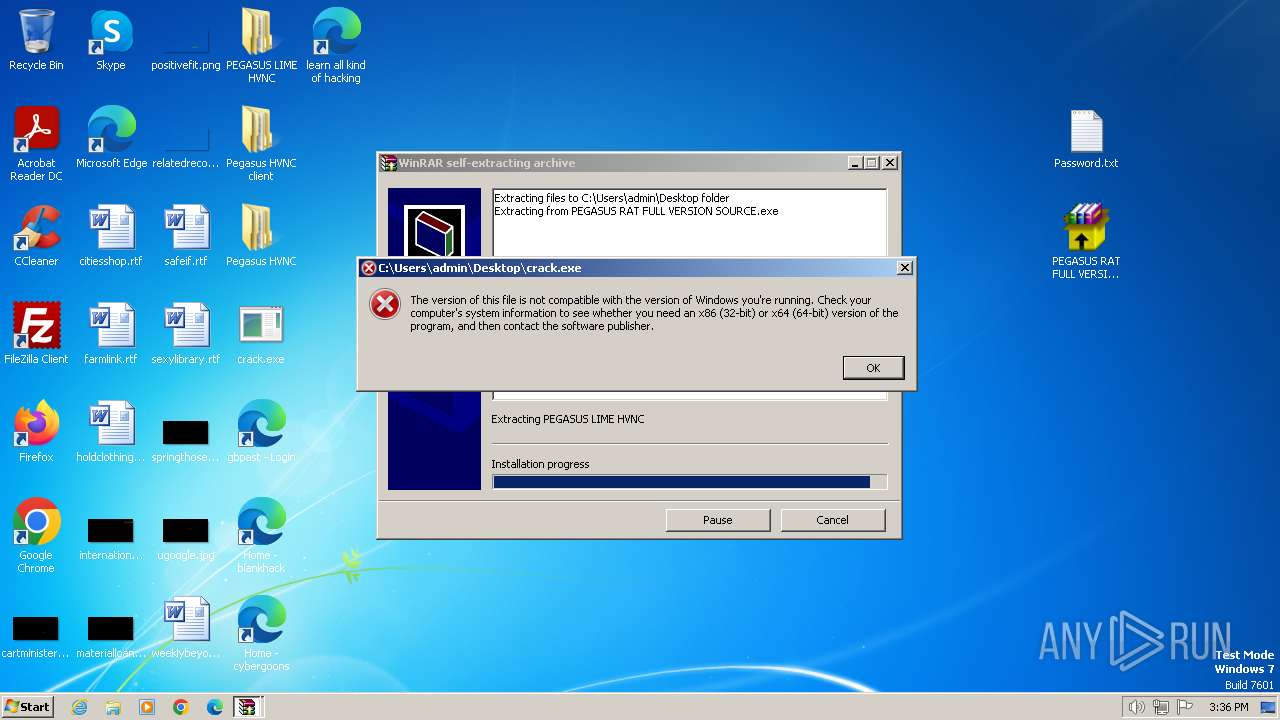Click the 'Installation progress' label
The height and width of the screenshot is (720, 1280).
[540, 464]
